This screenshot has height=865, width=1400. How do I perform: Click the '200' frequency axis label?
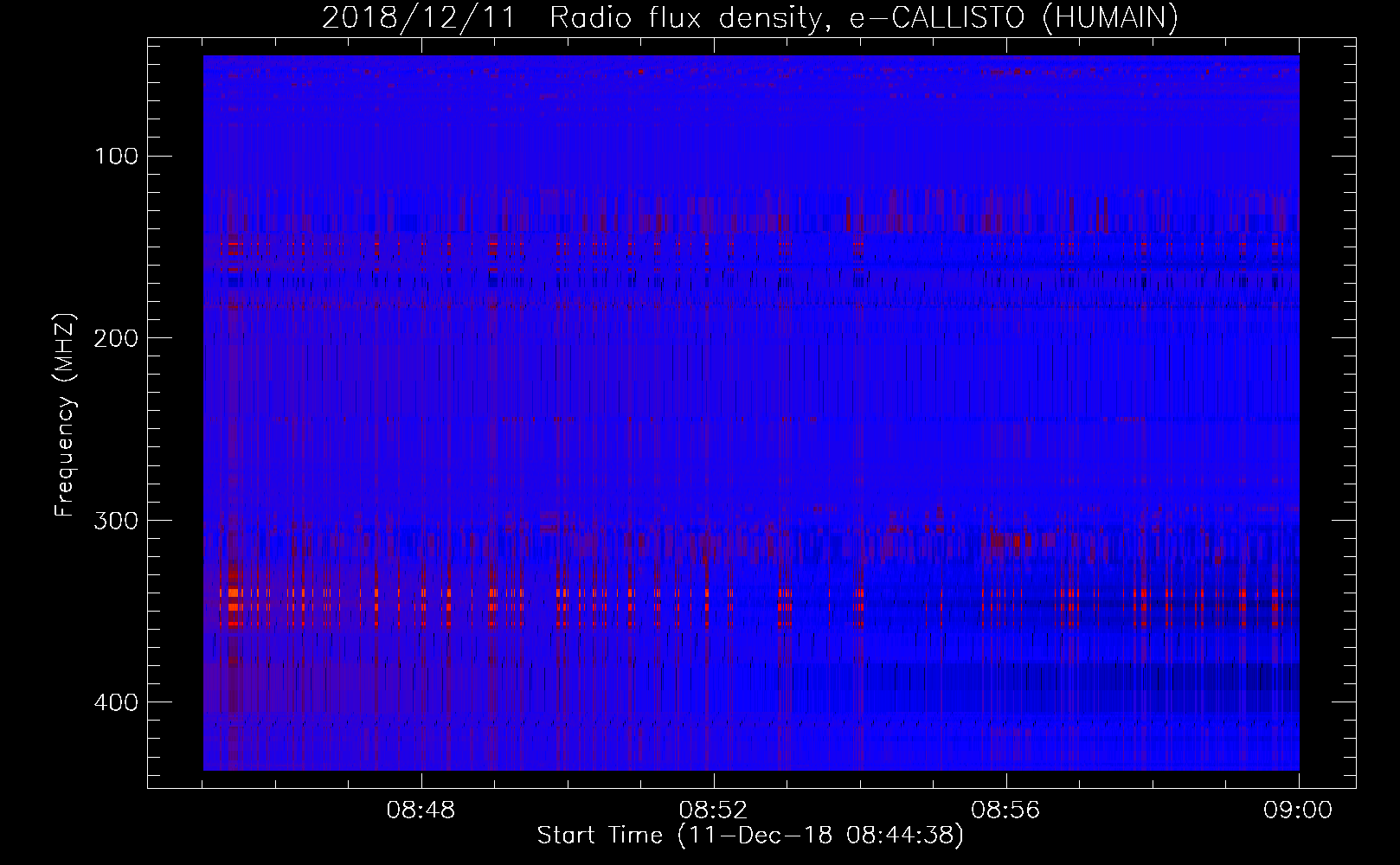tap(116, 338)
